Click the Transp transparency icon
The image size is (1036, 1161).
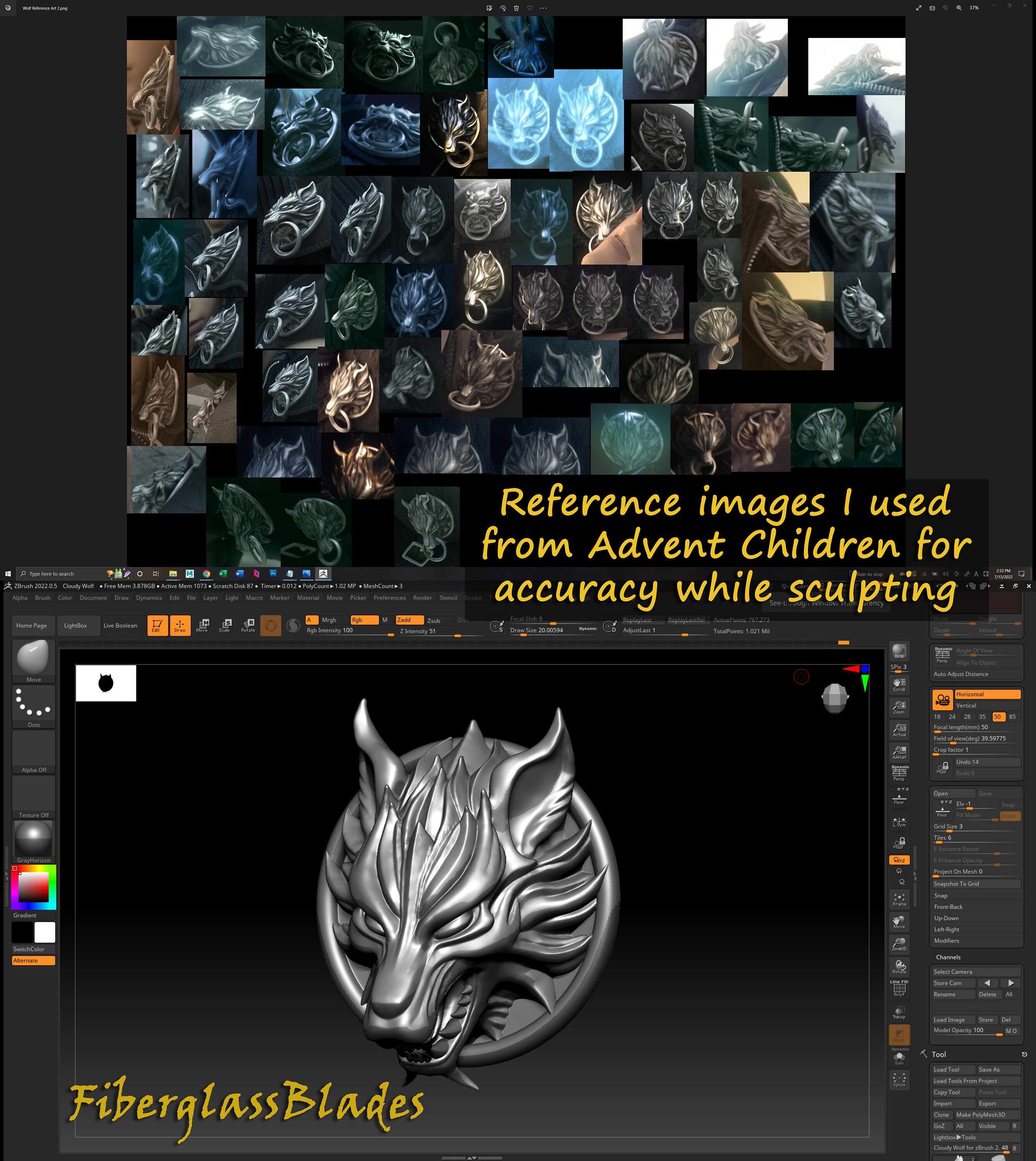click(899, 1012)
